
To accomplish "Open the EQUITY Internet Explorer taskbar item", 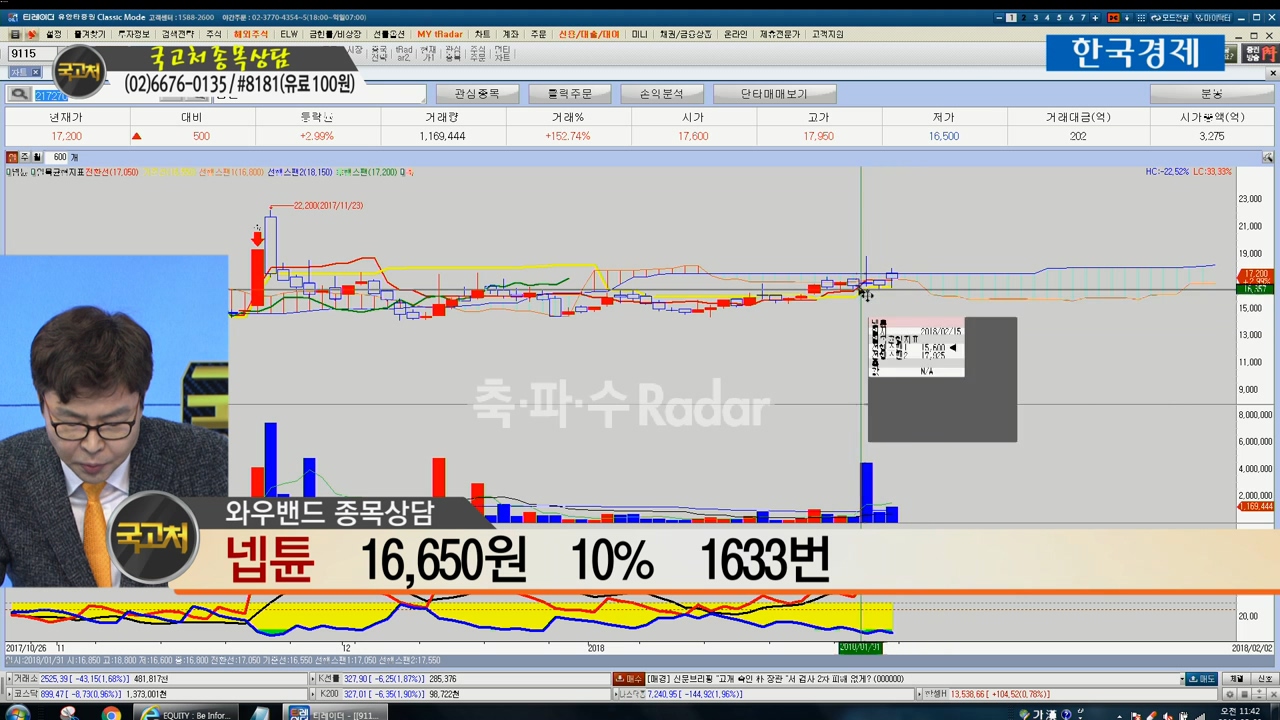I will click(186, 713).
